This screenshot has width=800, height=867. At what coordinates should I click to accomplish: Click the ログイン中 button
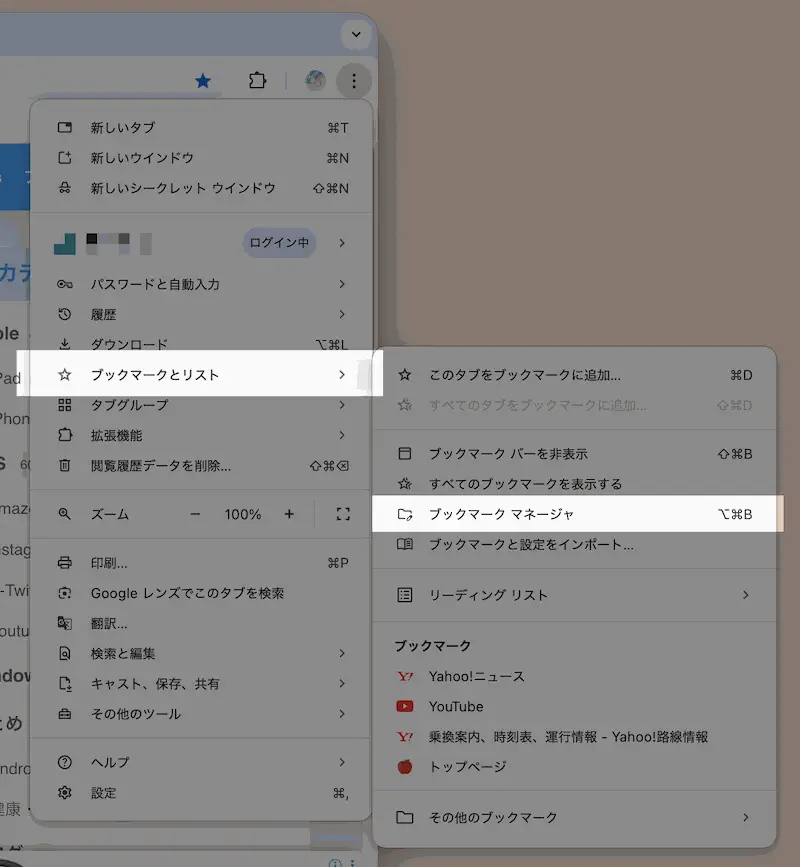(x=279, y=242)
